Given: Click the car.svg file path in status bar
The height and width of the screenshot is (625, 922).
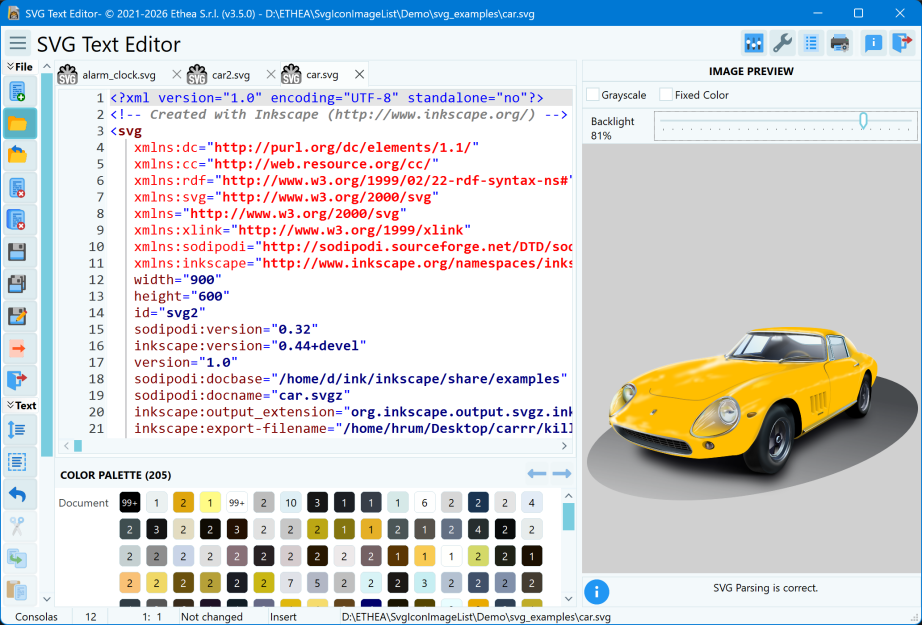Looking at the screenshot, I should [476, 617].
